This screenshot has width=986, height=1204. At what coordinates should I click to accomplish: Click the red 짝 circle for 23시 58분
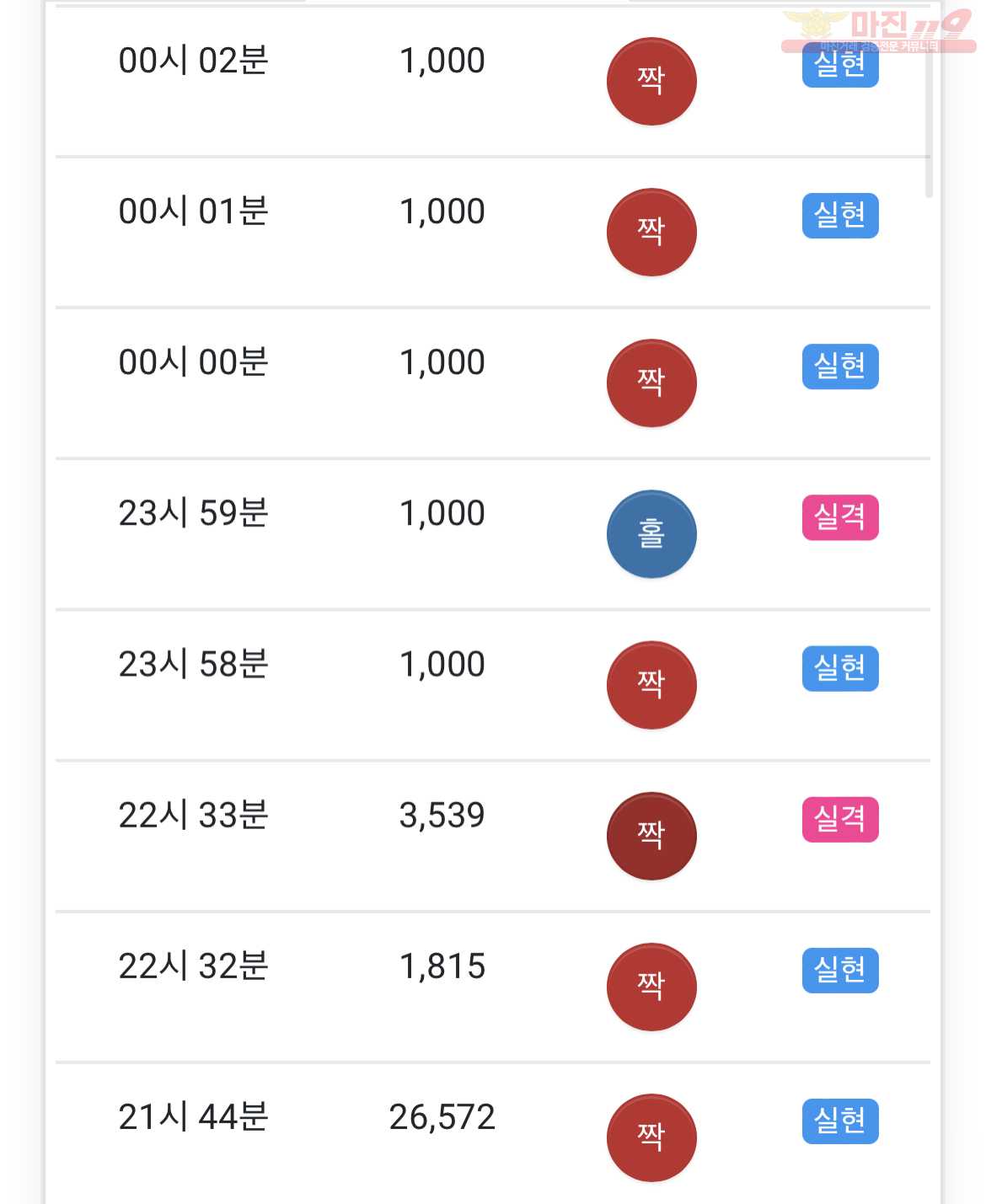651,685
